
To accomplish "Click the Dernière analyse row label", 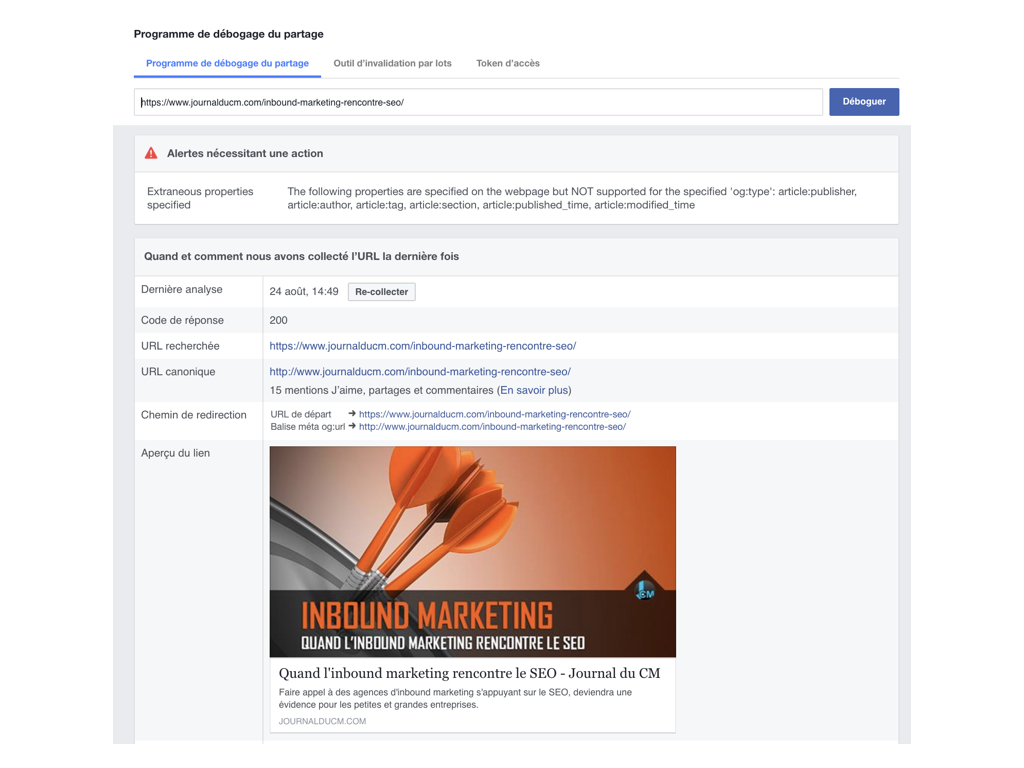I will point(182,289).
